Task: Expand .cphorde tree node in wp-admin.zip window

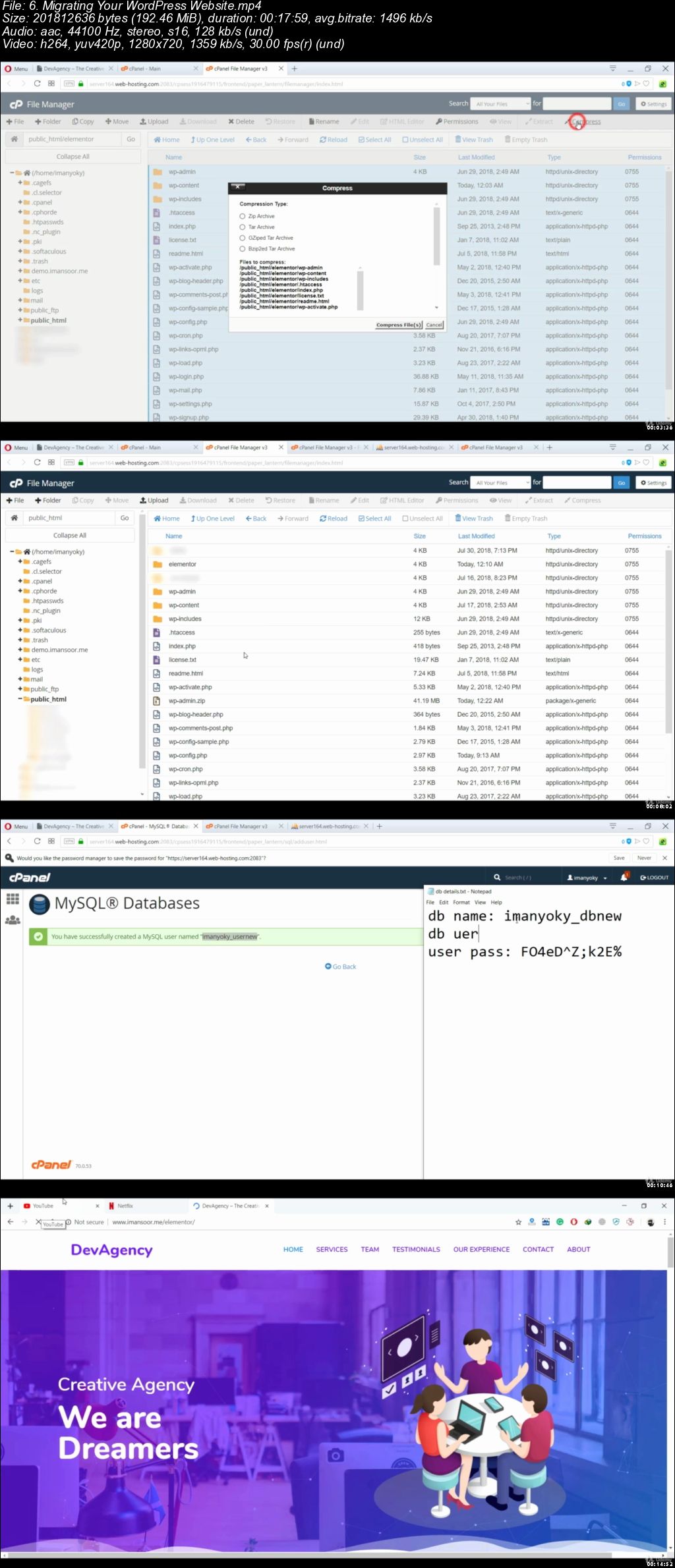Action: [x=20, y=591]
